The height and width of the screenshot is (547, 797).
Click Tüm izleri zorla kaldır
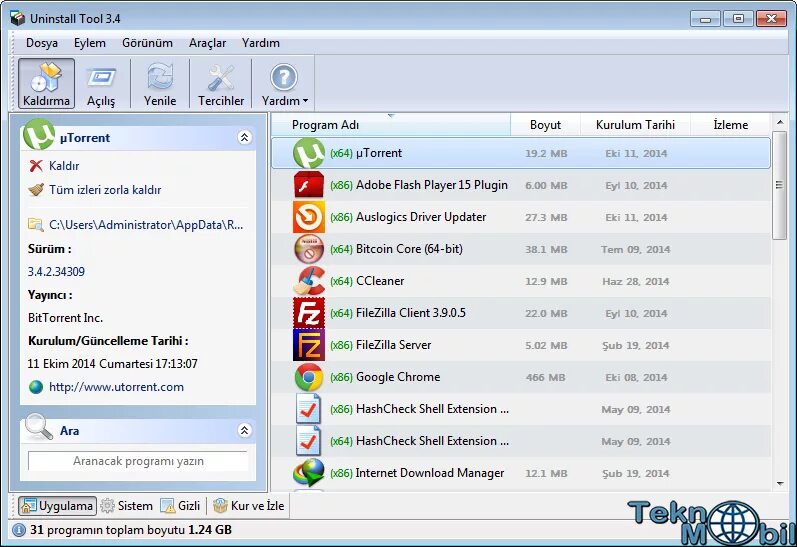[105, 190]
